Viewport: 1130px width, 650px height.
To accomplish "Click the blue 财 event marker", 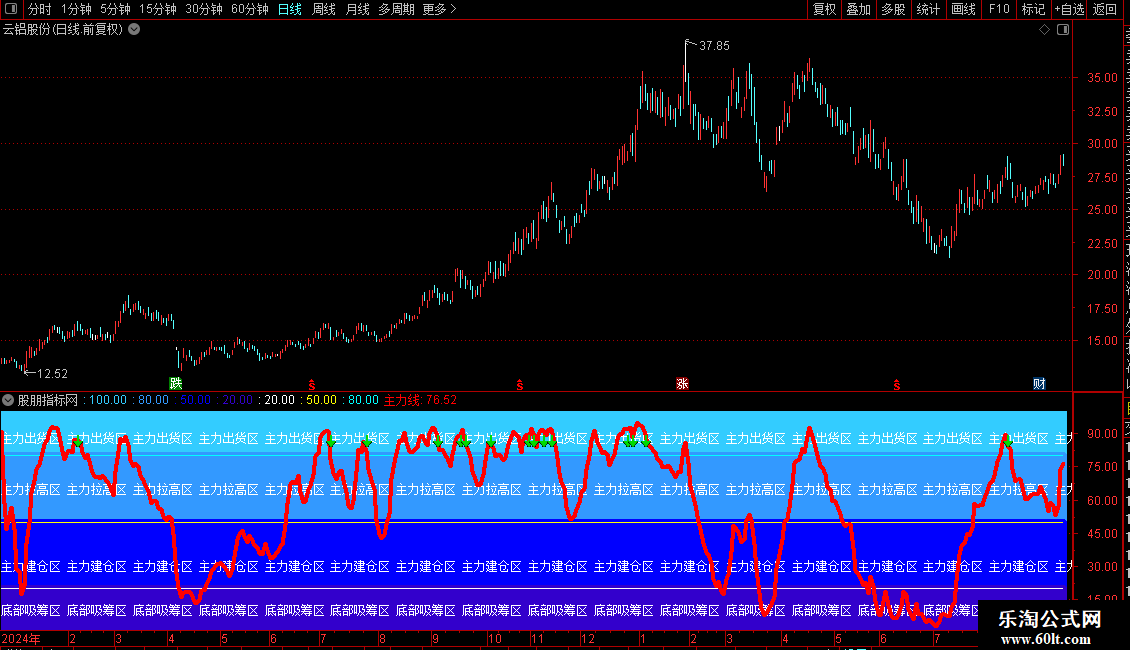I will point(1038,383).
